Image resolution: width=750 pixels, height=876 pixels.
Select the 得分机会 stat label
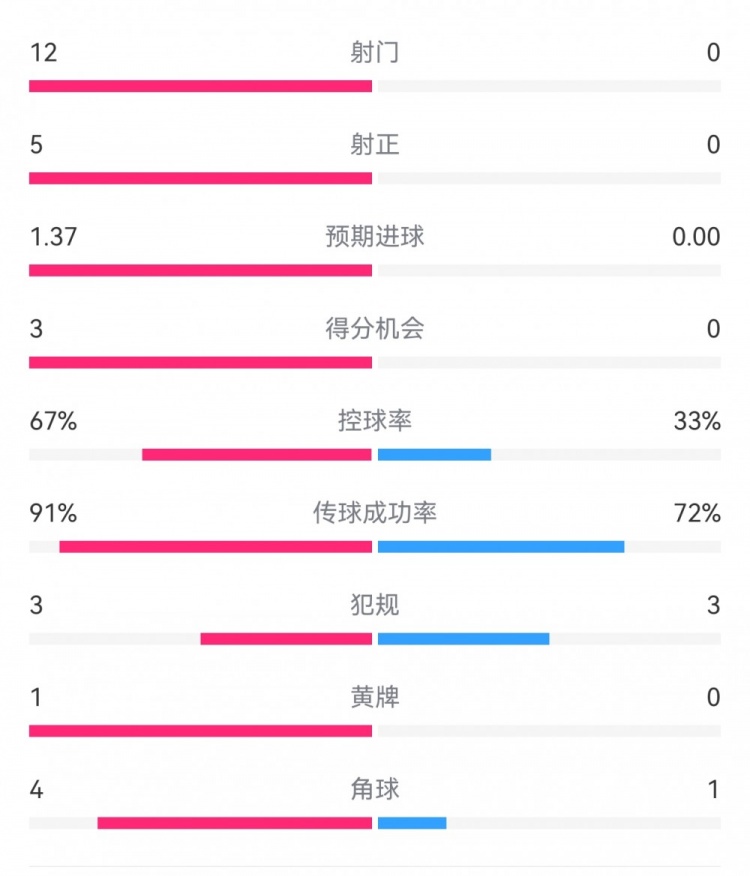(375, 329)
